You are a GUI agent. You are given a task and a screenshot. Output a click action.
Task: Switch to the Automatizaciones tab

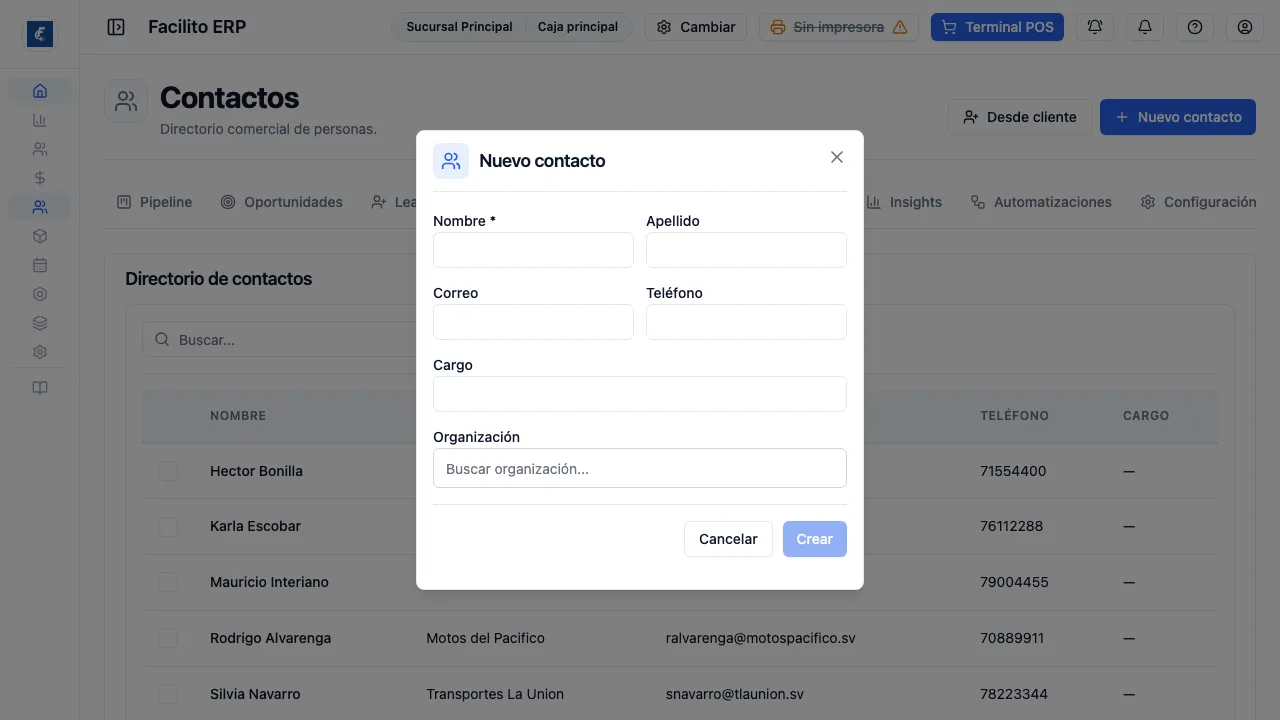[1041, 202]
